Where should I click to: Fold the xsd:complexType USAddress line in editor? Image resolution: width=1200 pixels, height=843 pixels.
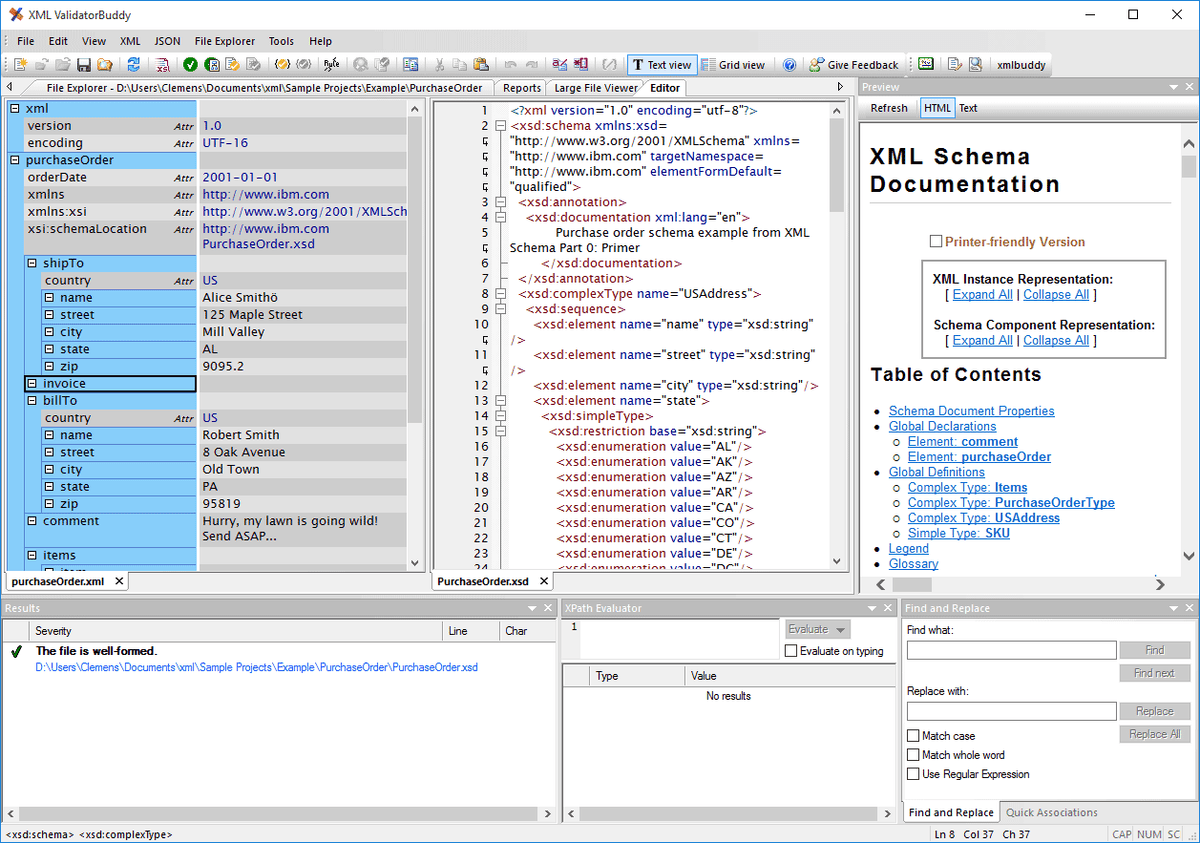500,294
